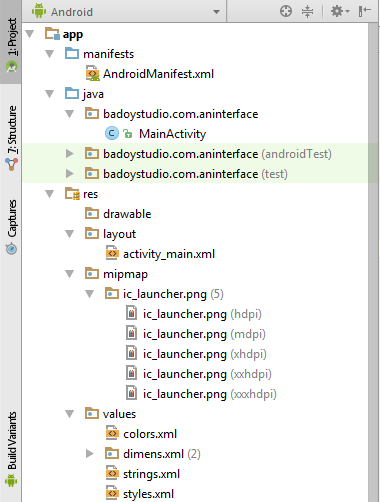
Task: Click the manifests folder icon
Action: point(72,53)
